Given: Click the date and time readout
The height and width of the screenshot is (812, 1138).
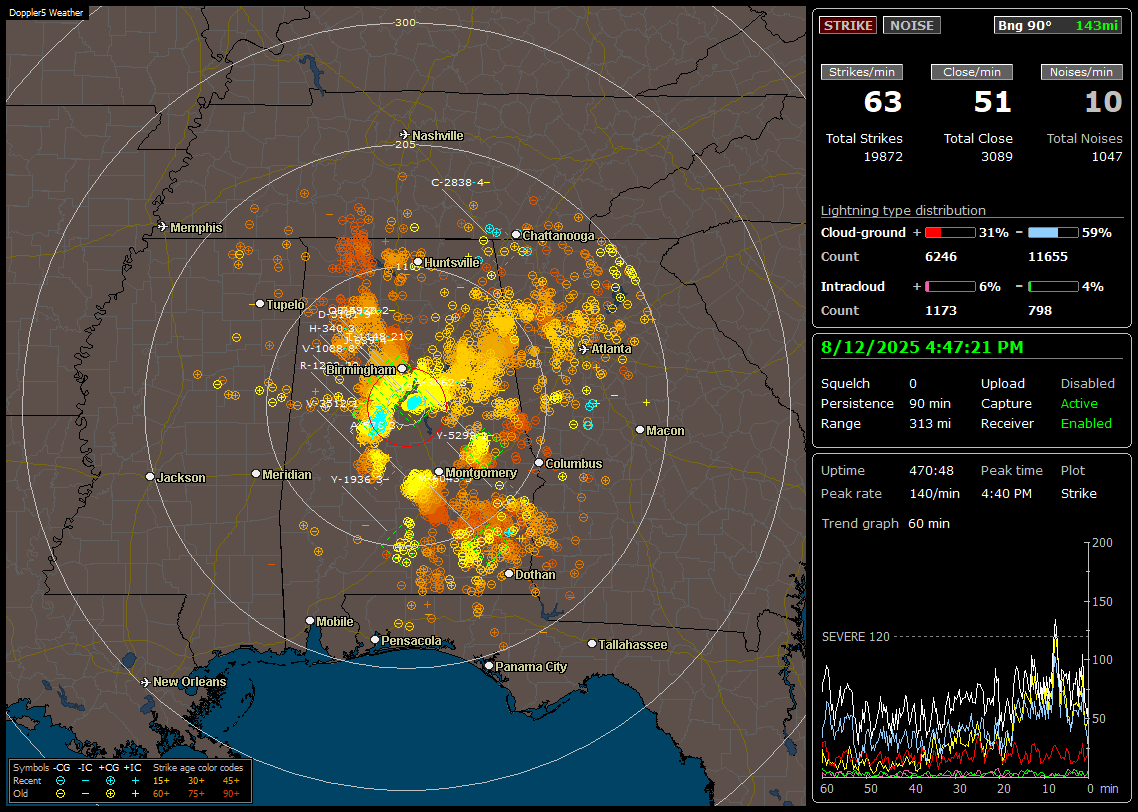Looking at the screenshot, I should pos(922,348).
